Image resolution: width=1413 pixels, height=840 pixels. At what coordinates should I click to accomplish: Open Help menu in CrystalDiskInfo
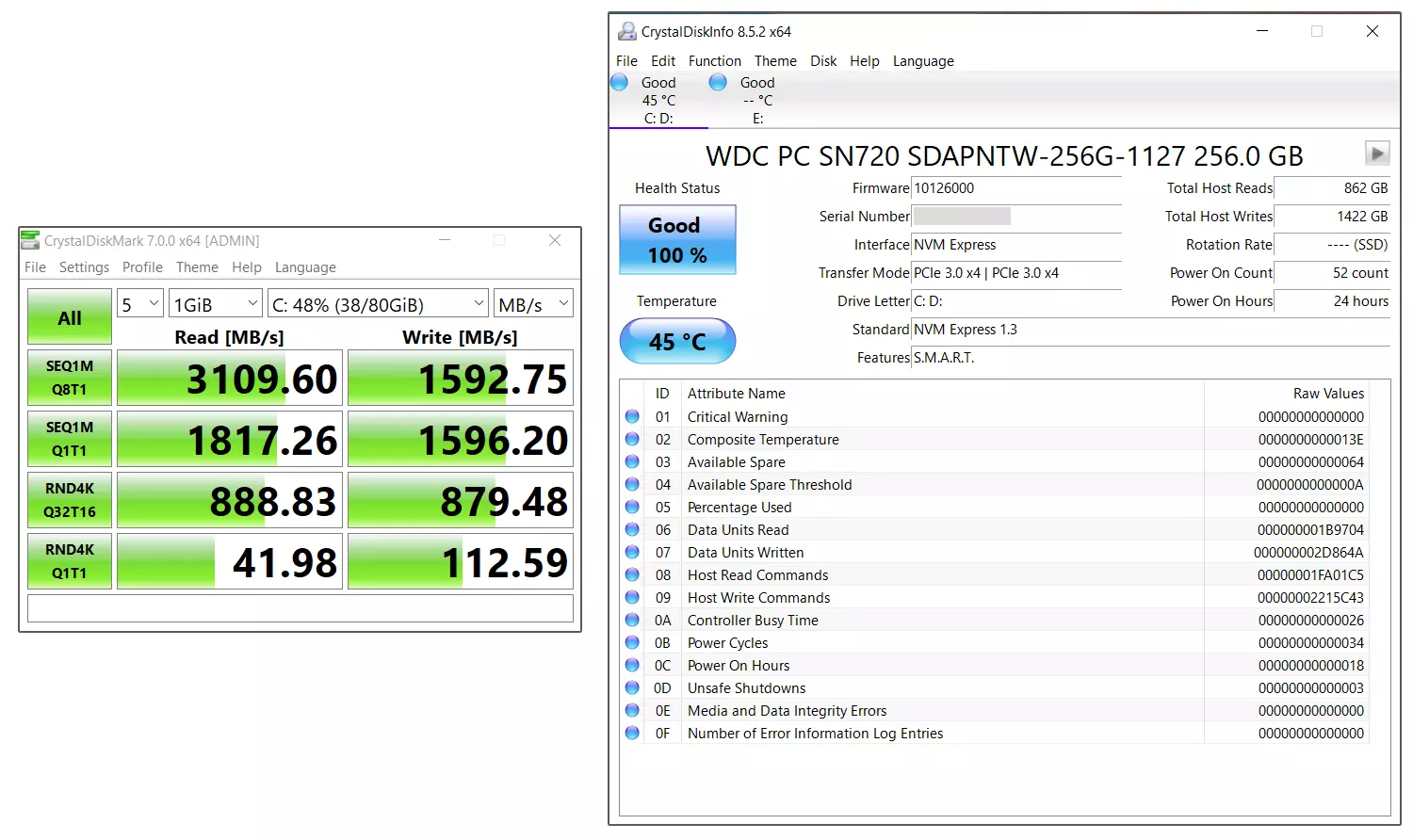point(865,61)
